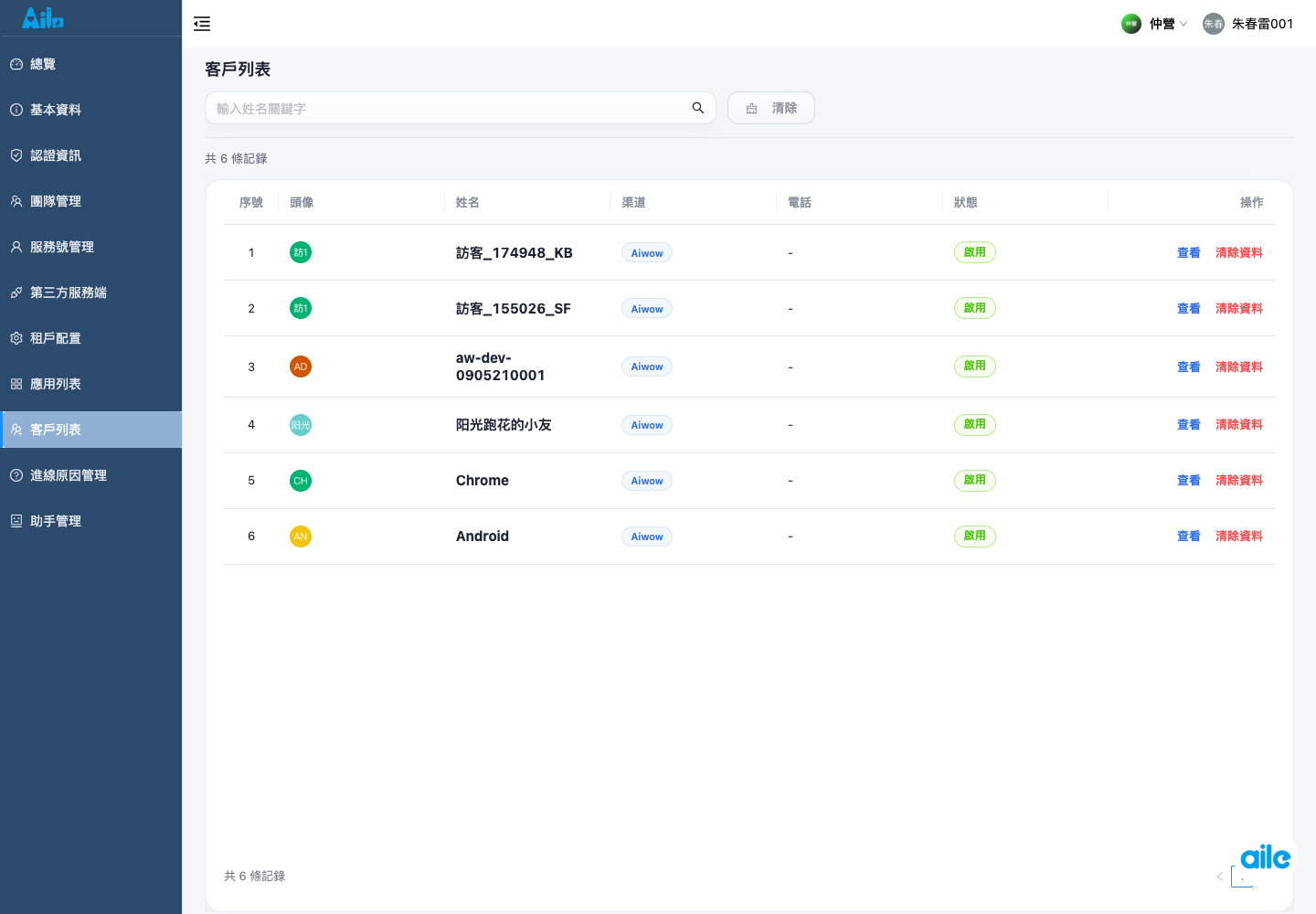The image size is (1316, 914).
Task: Go to previous page via pagination arrow
Action: pos(1219,877)
